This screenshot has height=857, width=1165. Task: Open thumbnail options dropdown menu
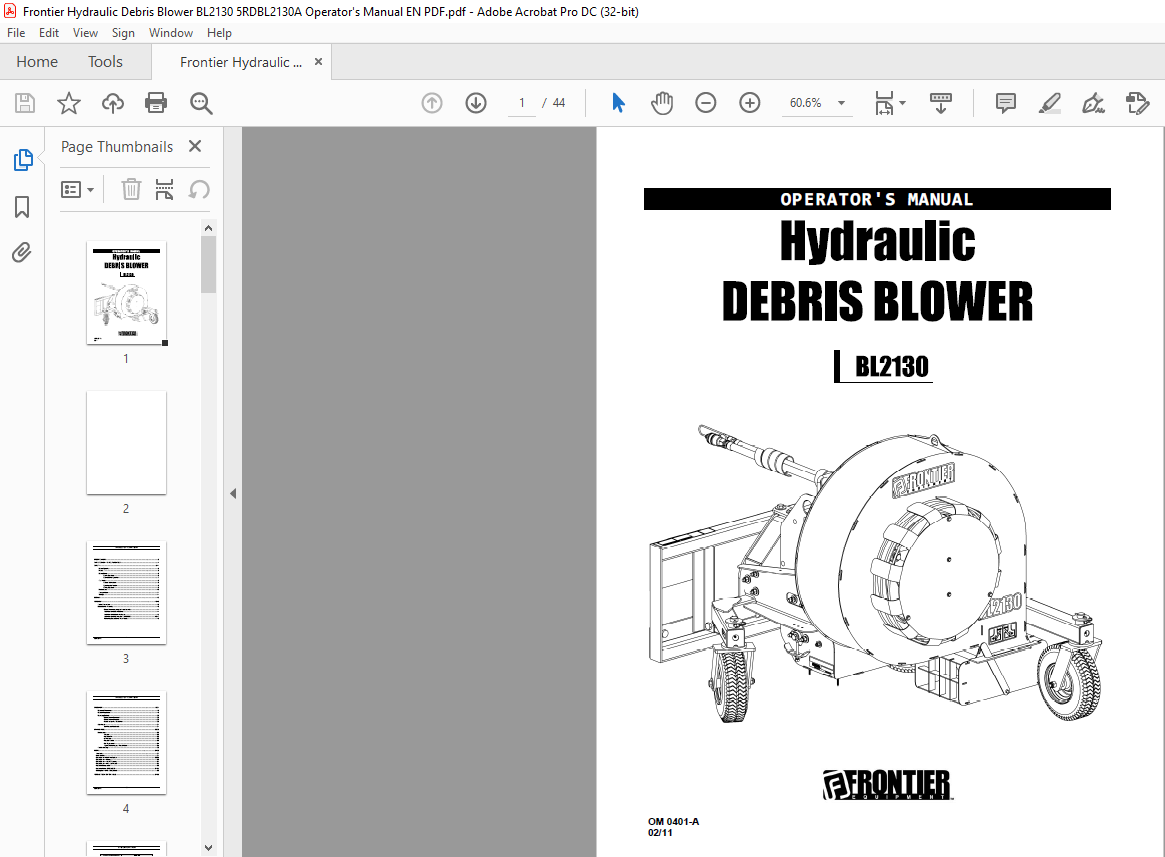coord(77,190)
